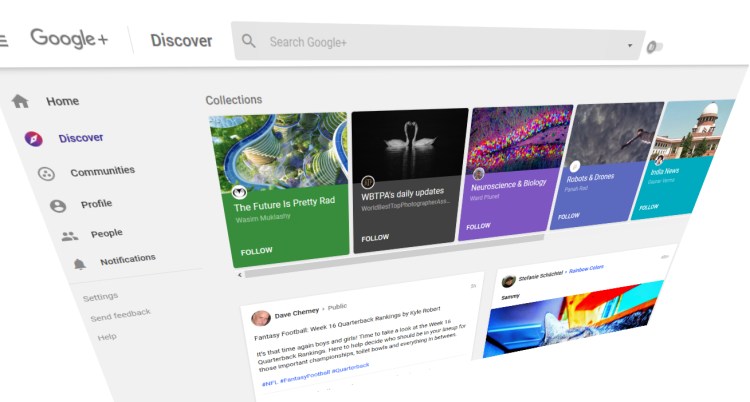Image resolution: width=750 pixels, height=402 pixels.
Task: Click the Public visibility label
Action: point(337,306)
